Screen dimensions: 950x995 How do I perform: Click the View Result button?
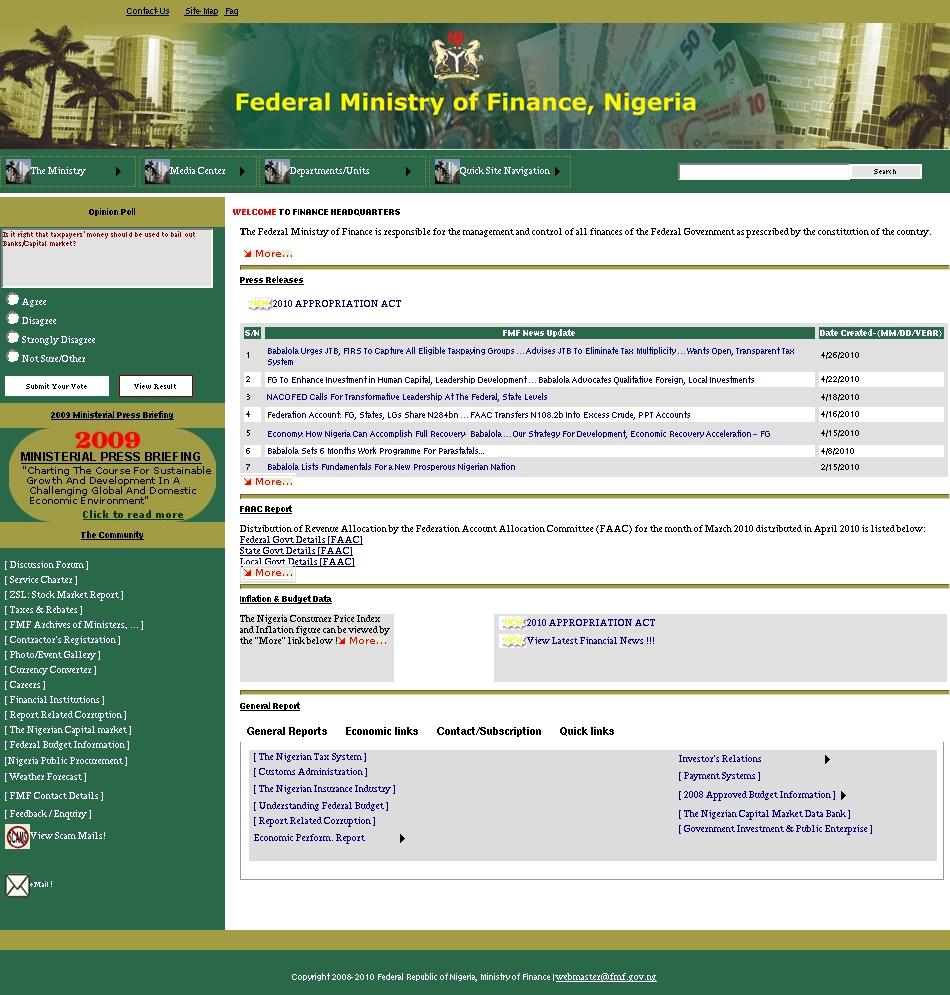point(155,386)
